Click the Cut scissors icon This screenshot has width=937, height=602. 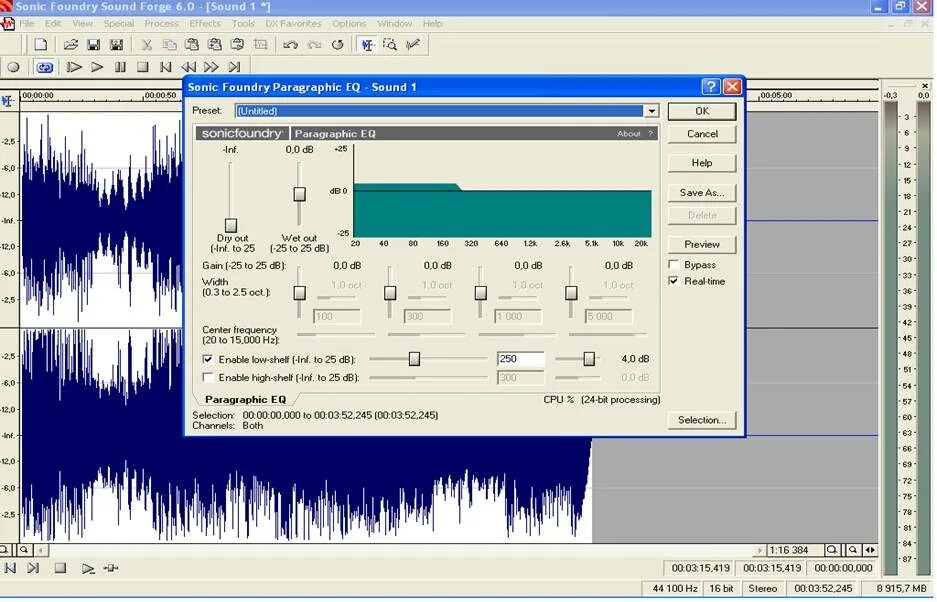click(146, 45)
